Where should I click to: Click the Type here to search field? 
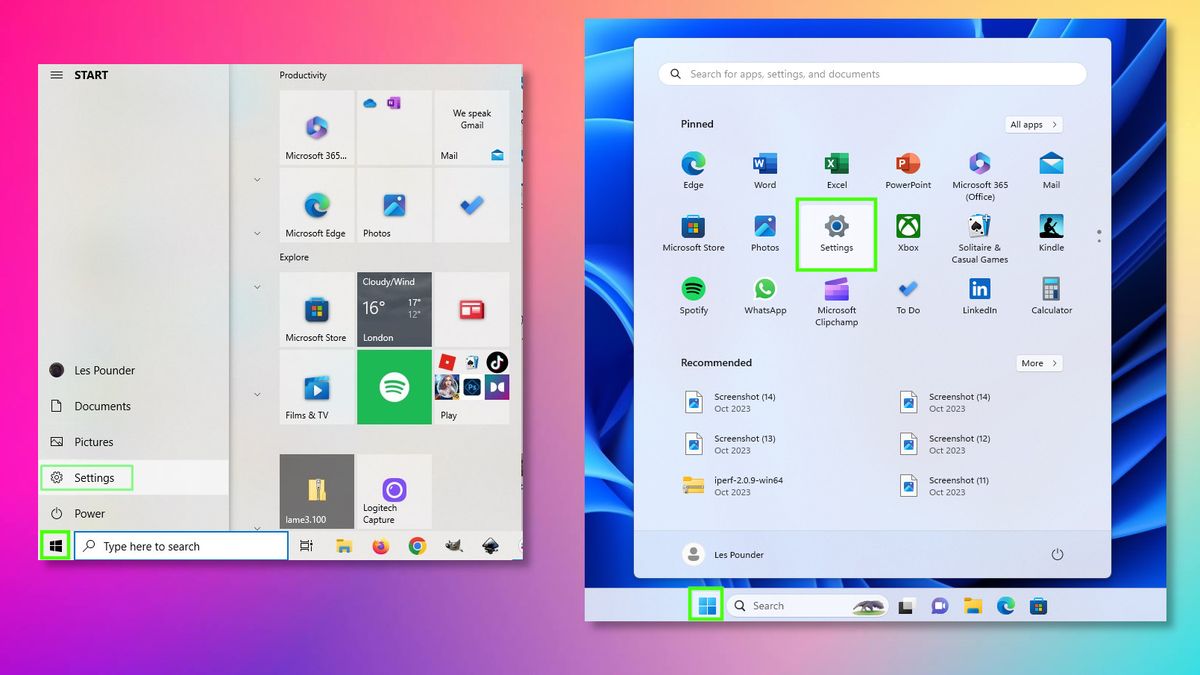tap(180, 546)
